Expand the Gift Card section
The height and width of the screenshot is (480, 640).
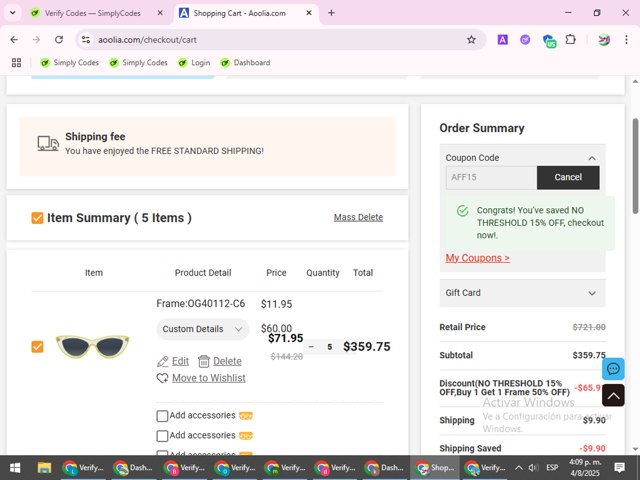pos(592,293)
